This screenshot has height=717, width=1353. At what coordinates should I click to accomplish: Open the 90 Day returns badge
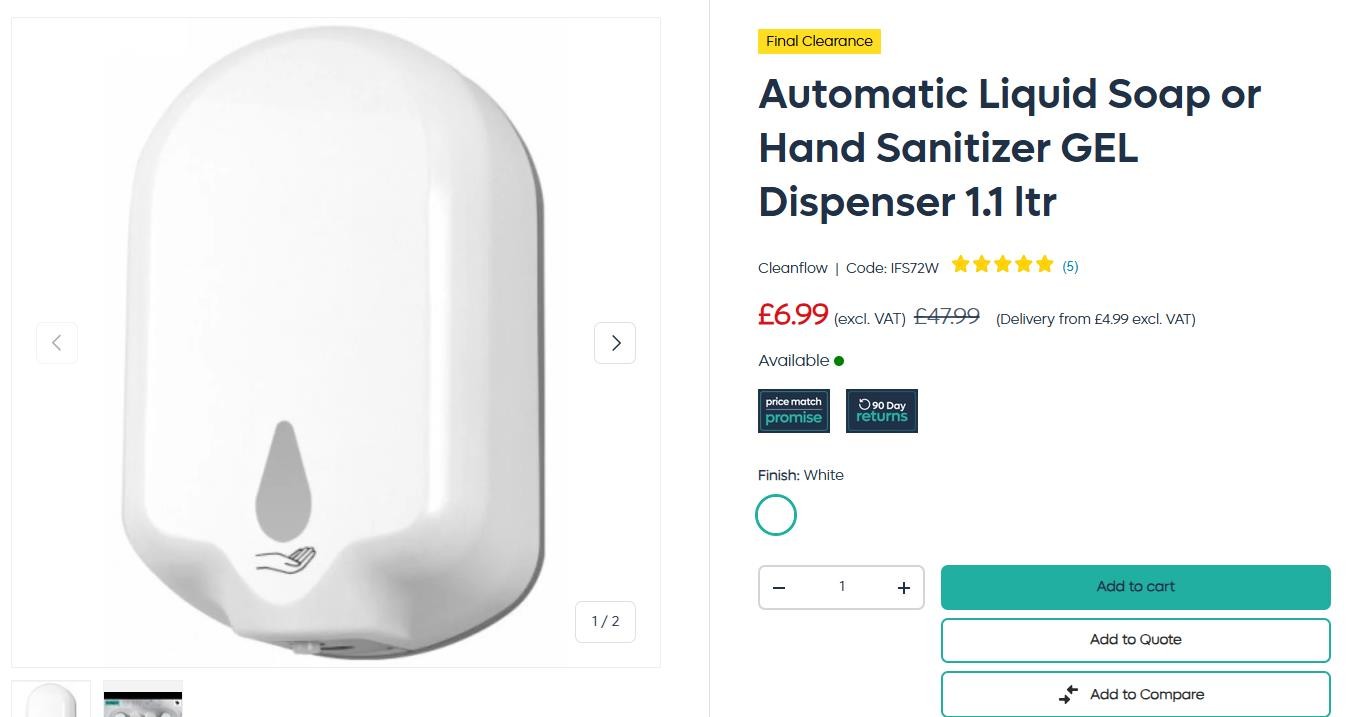pos(881,411)
